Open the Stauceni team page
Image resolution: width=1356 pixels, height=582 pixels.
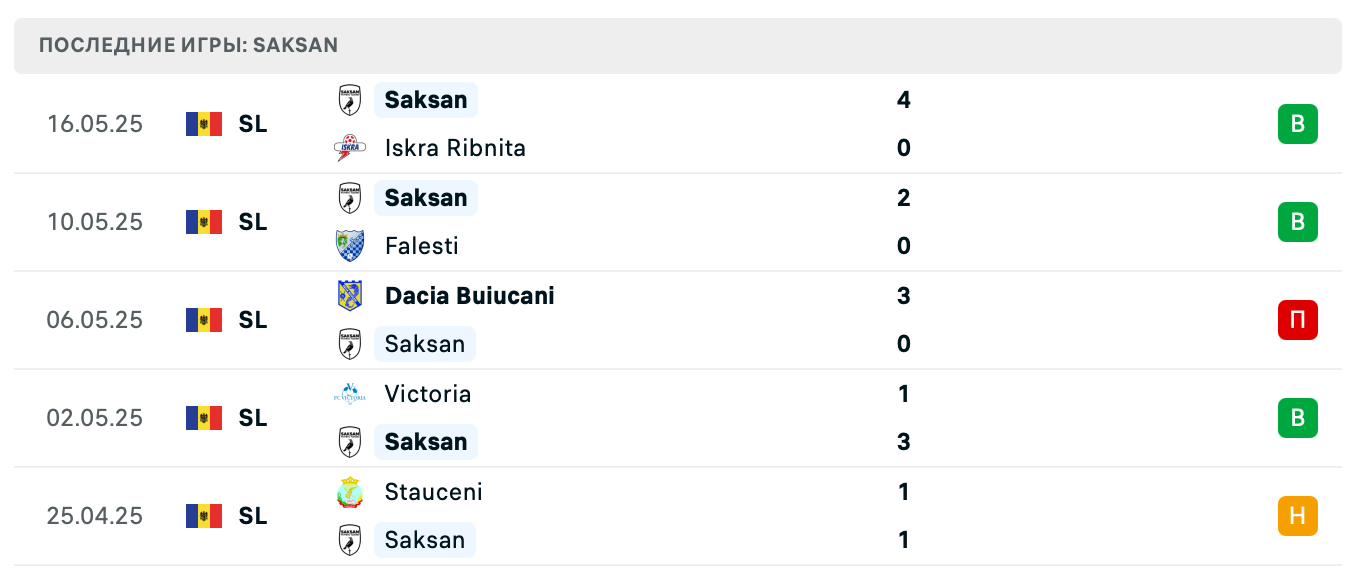[x=433, y=492]
